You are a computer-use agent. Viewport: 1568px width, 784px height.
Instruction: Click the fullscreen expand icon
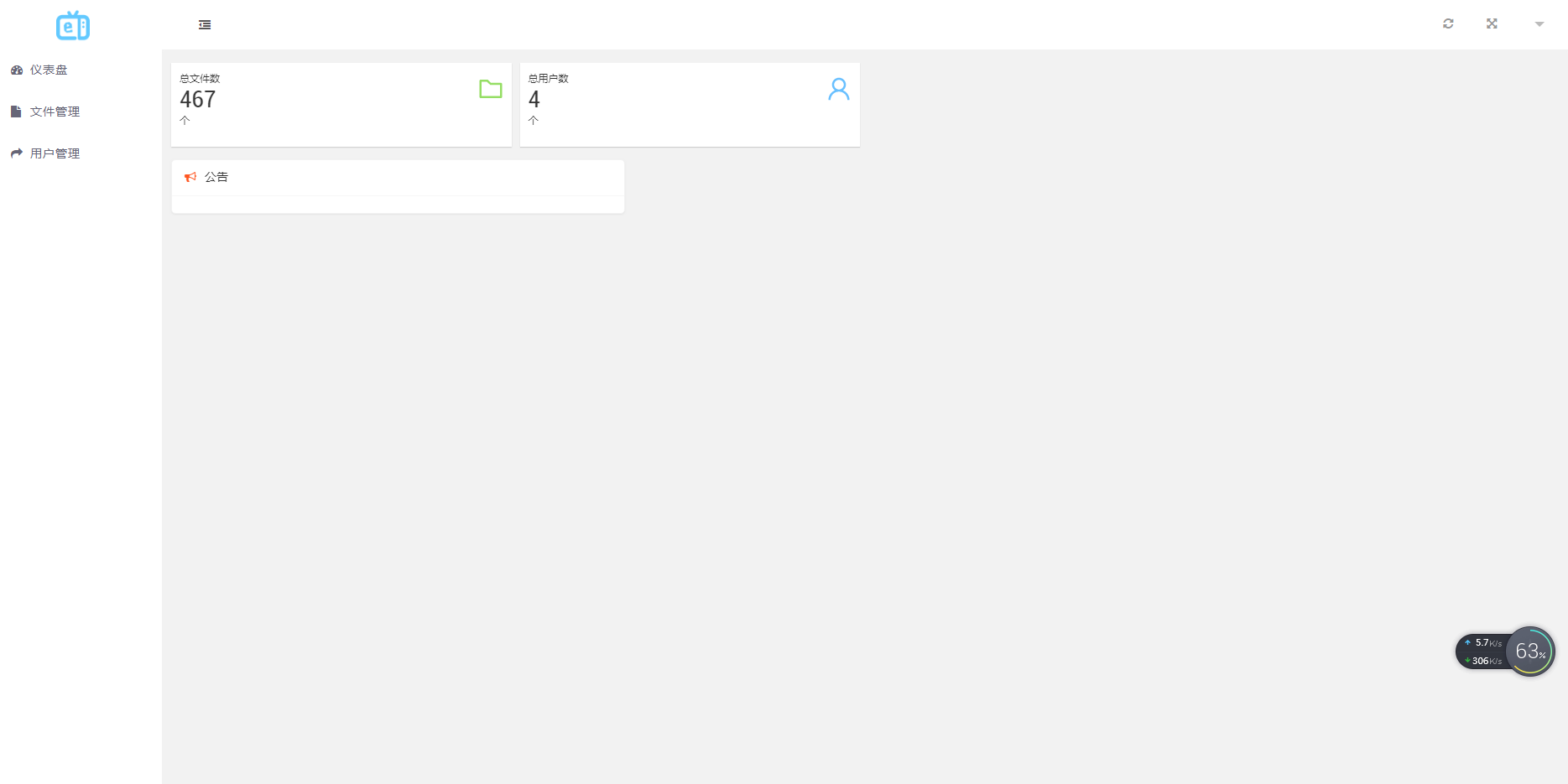coord(1492,23)
